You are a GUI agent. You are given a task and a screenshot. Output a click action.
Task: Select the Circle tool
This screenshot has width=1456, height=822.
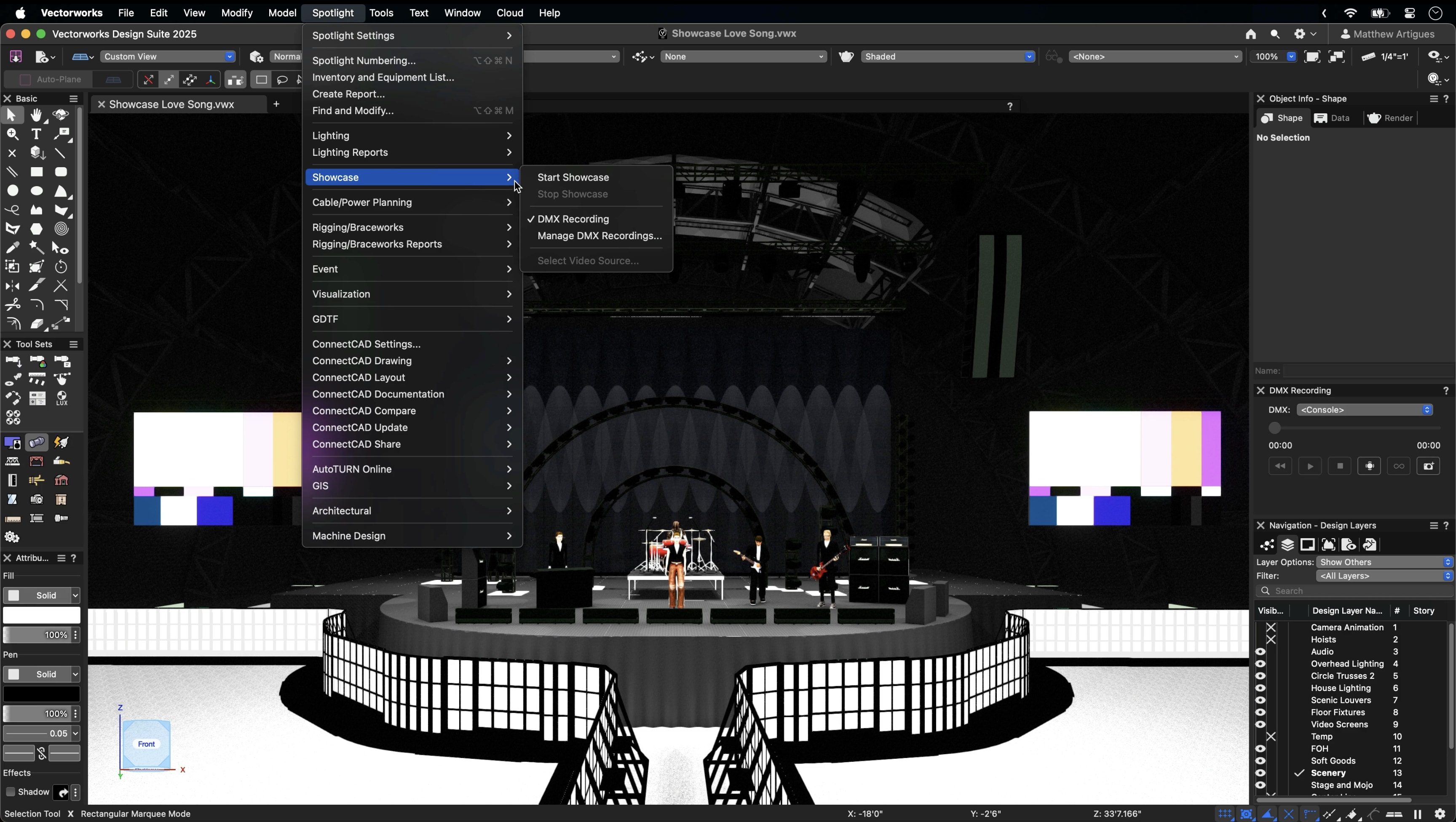(x=13, y=190)
